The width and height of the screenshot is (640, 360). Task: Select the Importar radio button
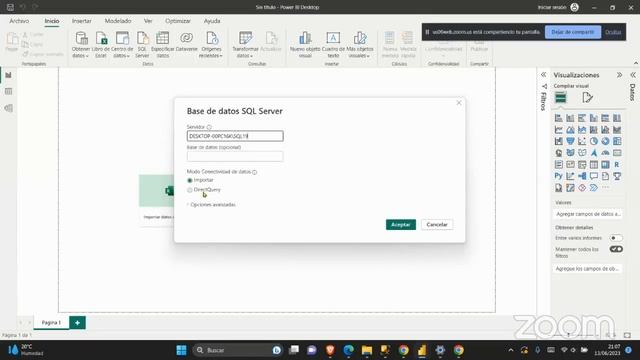tap(190, 180)
